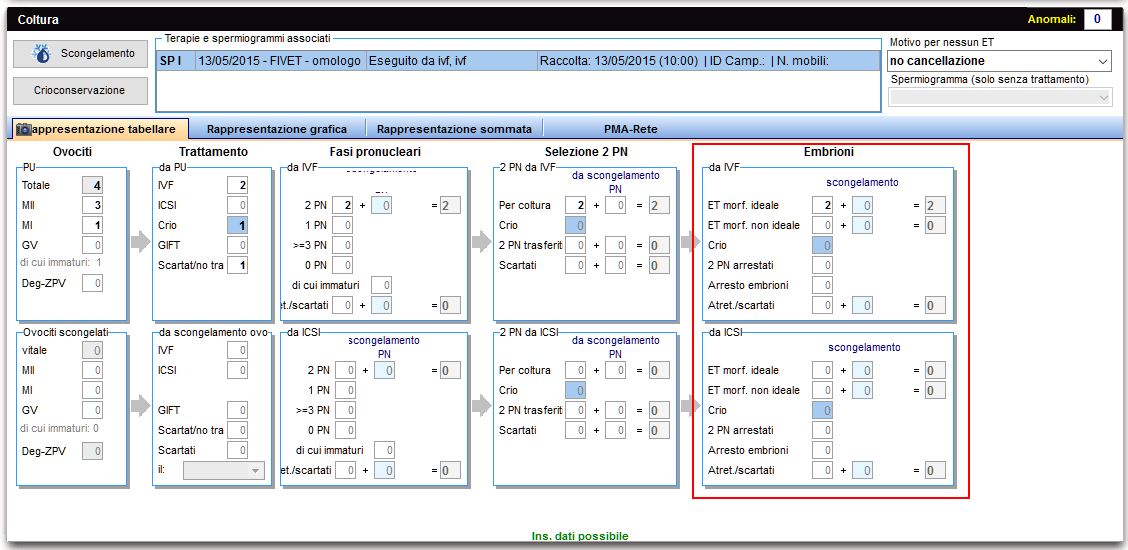Click da scongelamento ovo Scartati field
Viewport: 1128px width, 550px height.
click(238, 451)
